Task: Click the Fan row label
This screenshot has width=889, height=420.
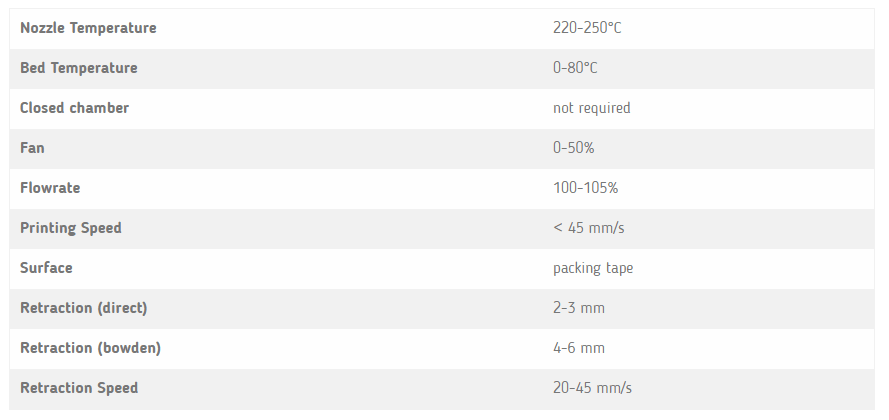Action: click(x=32, y=148)
